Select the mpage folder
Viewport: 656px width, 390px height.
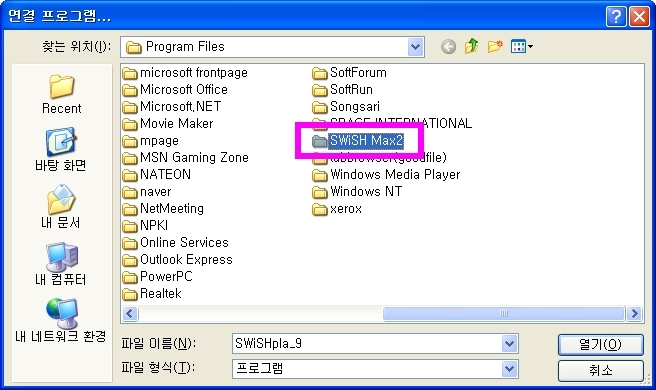(x=151, y=141)
